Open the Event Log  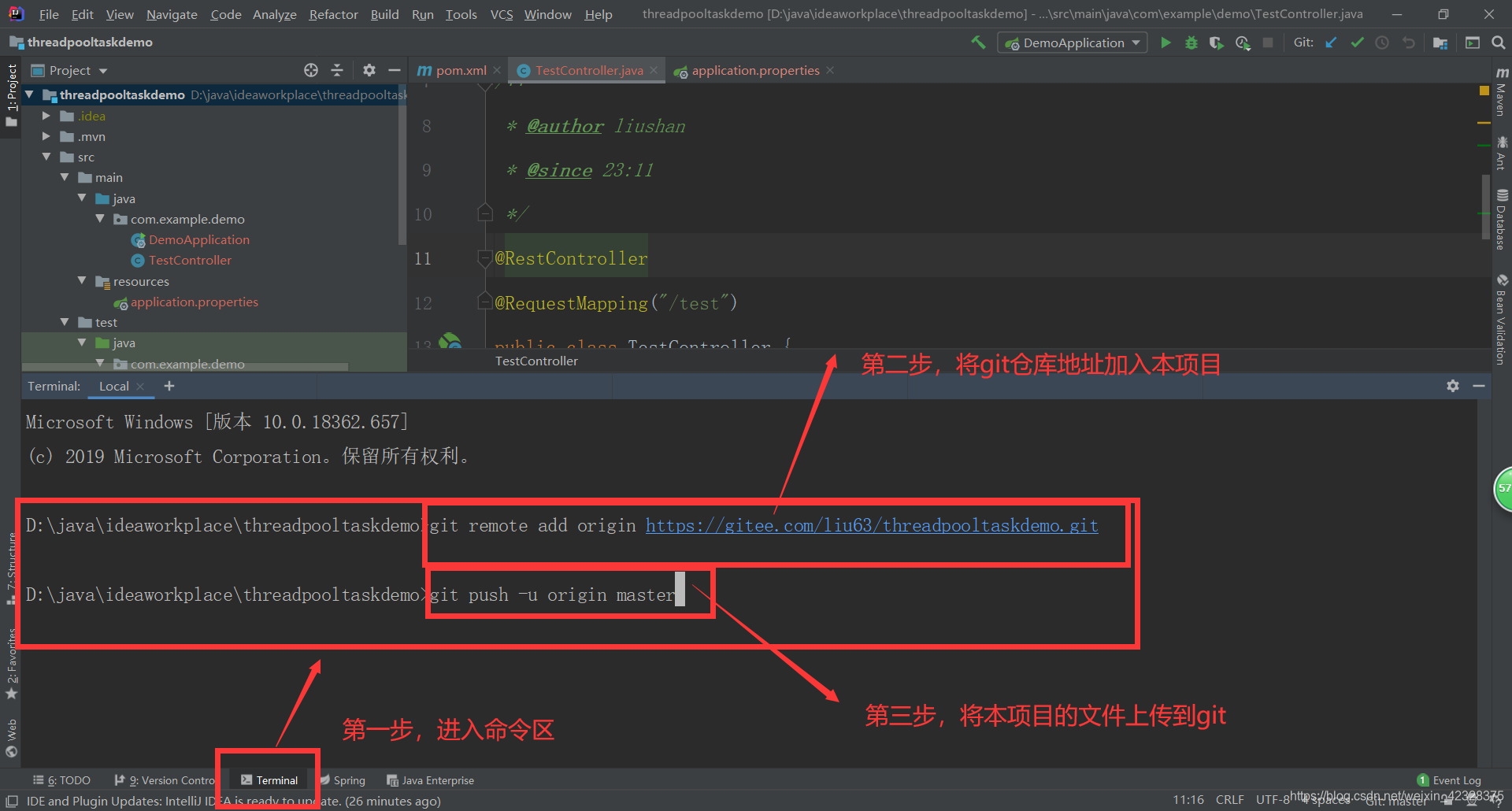pos(1449,780)
